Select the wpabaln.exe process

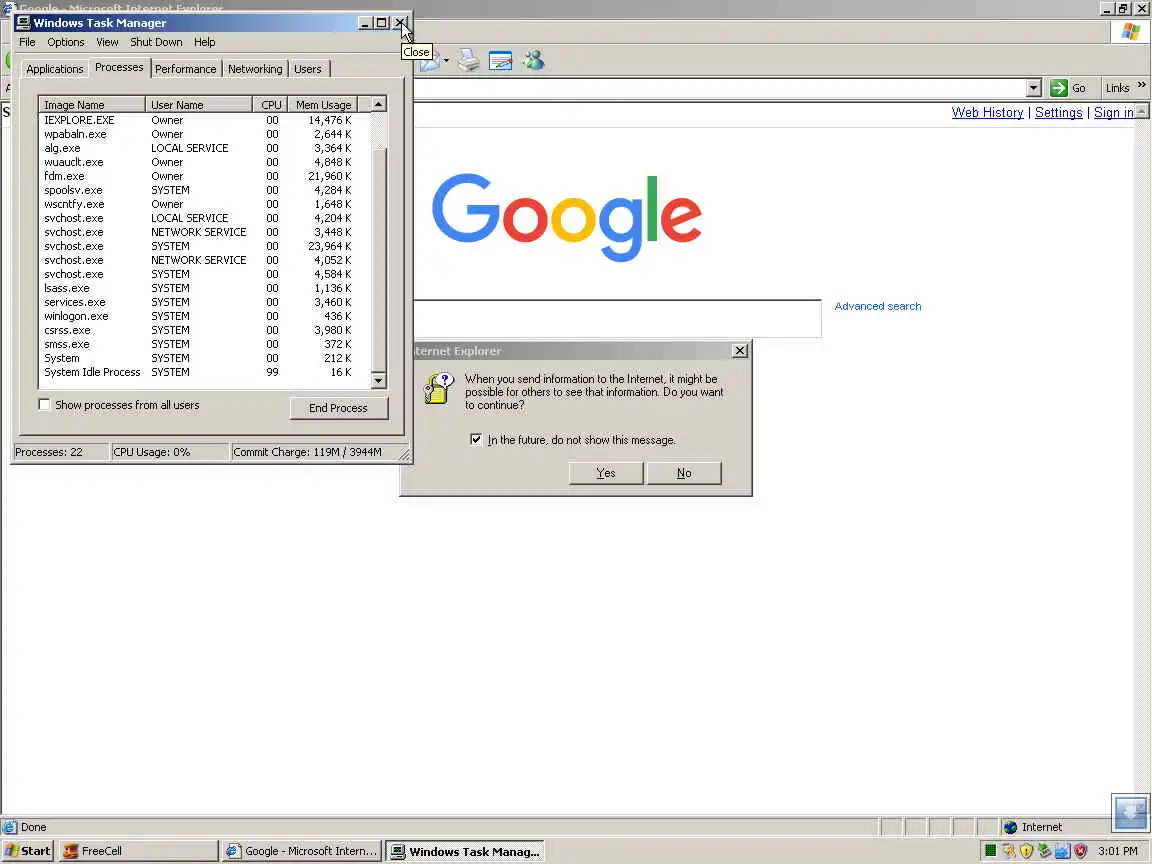[x=205, y=134]
